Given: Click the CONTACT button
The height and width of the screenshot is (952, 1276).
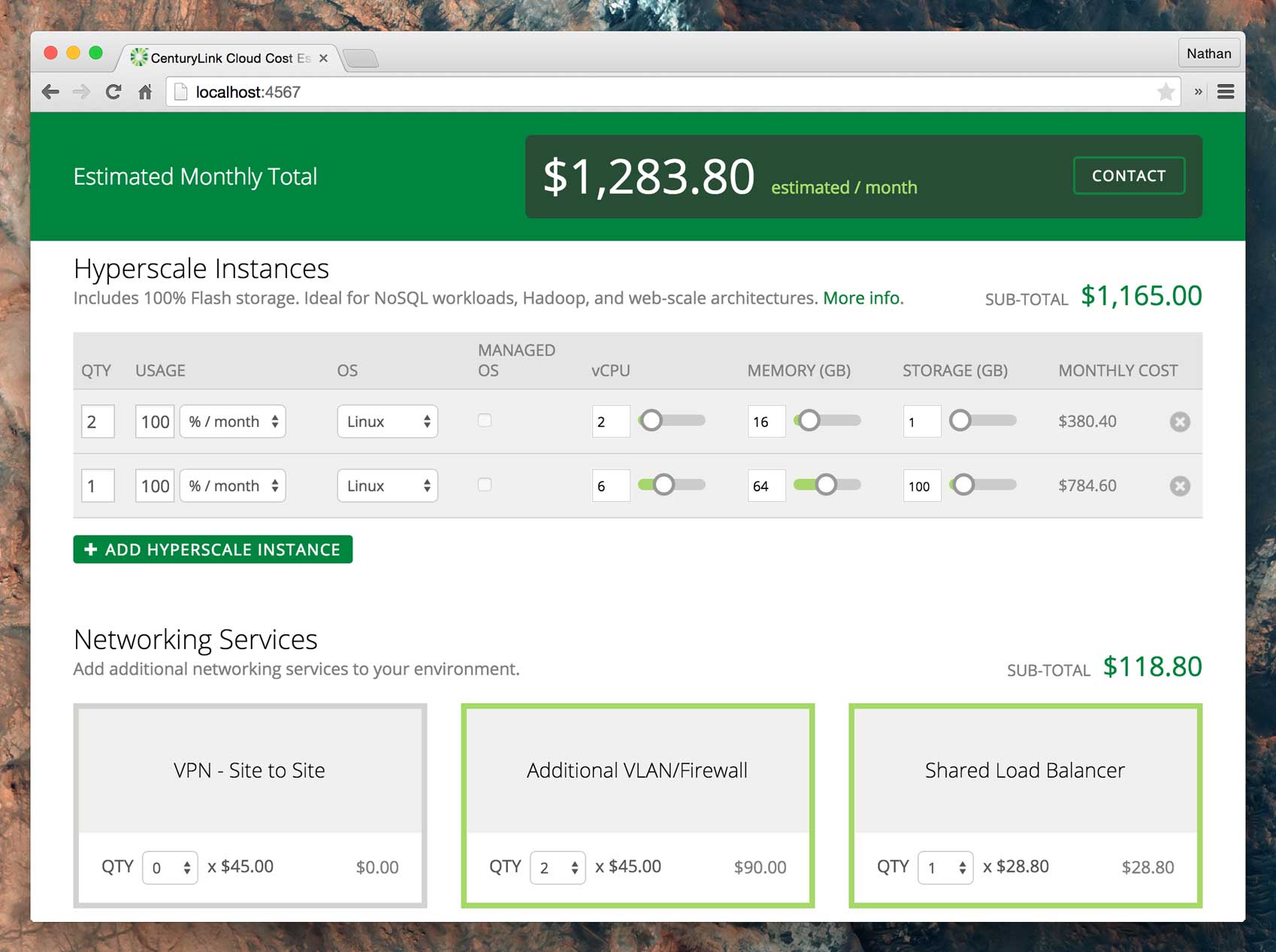Looking at the screenshot, I should tap(1129, 176).
